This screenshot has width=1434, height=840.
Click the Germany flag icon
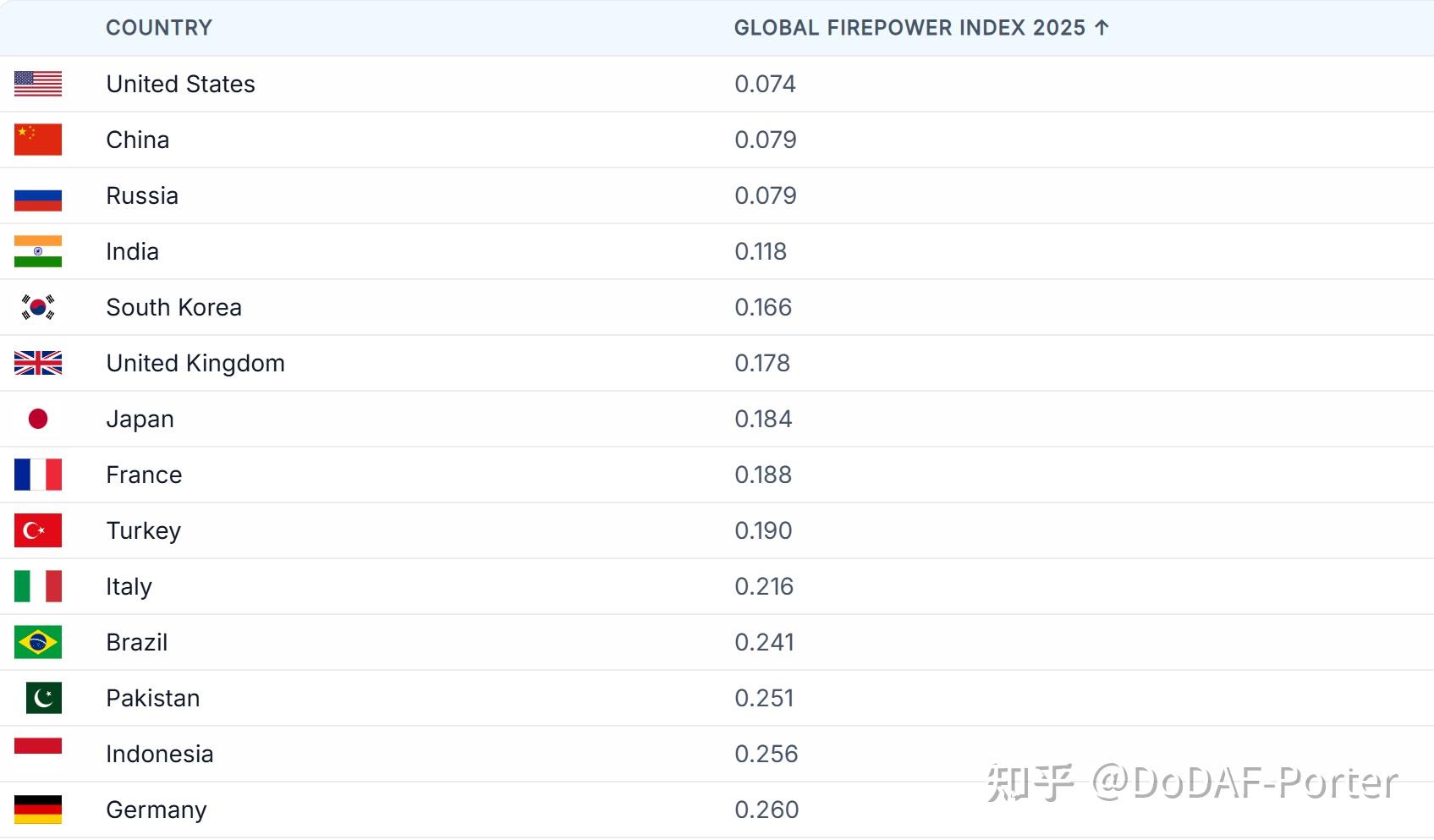click(38, 810)
